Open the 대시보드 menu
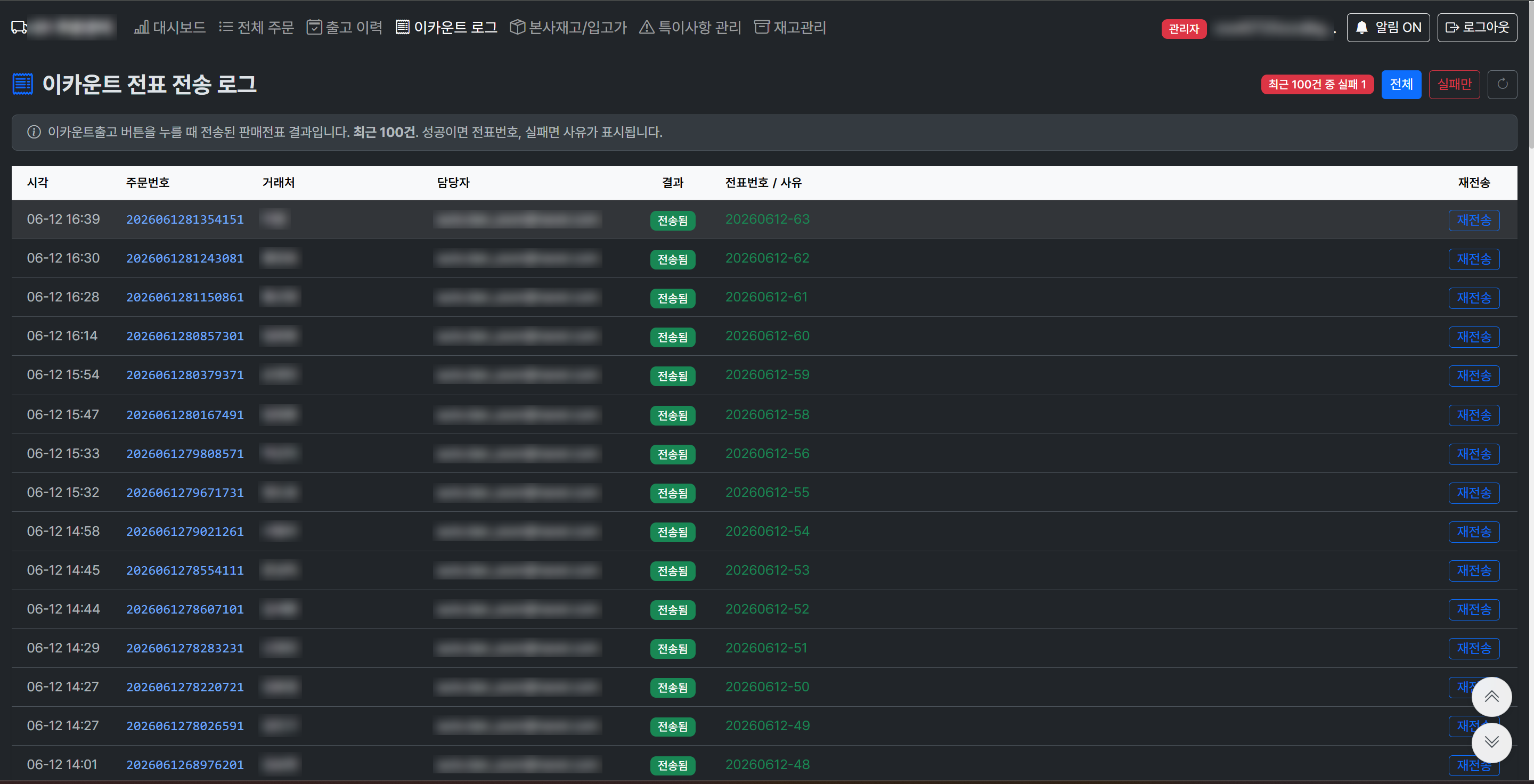This screenshot has height=784, width=1534. (170, 27)
